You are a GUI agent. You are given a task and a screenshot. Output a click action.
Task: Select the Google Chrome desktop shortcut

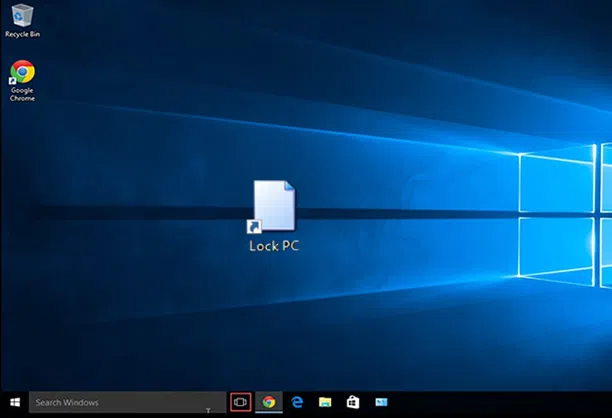click(x=22, y=72)
